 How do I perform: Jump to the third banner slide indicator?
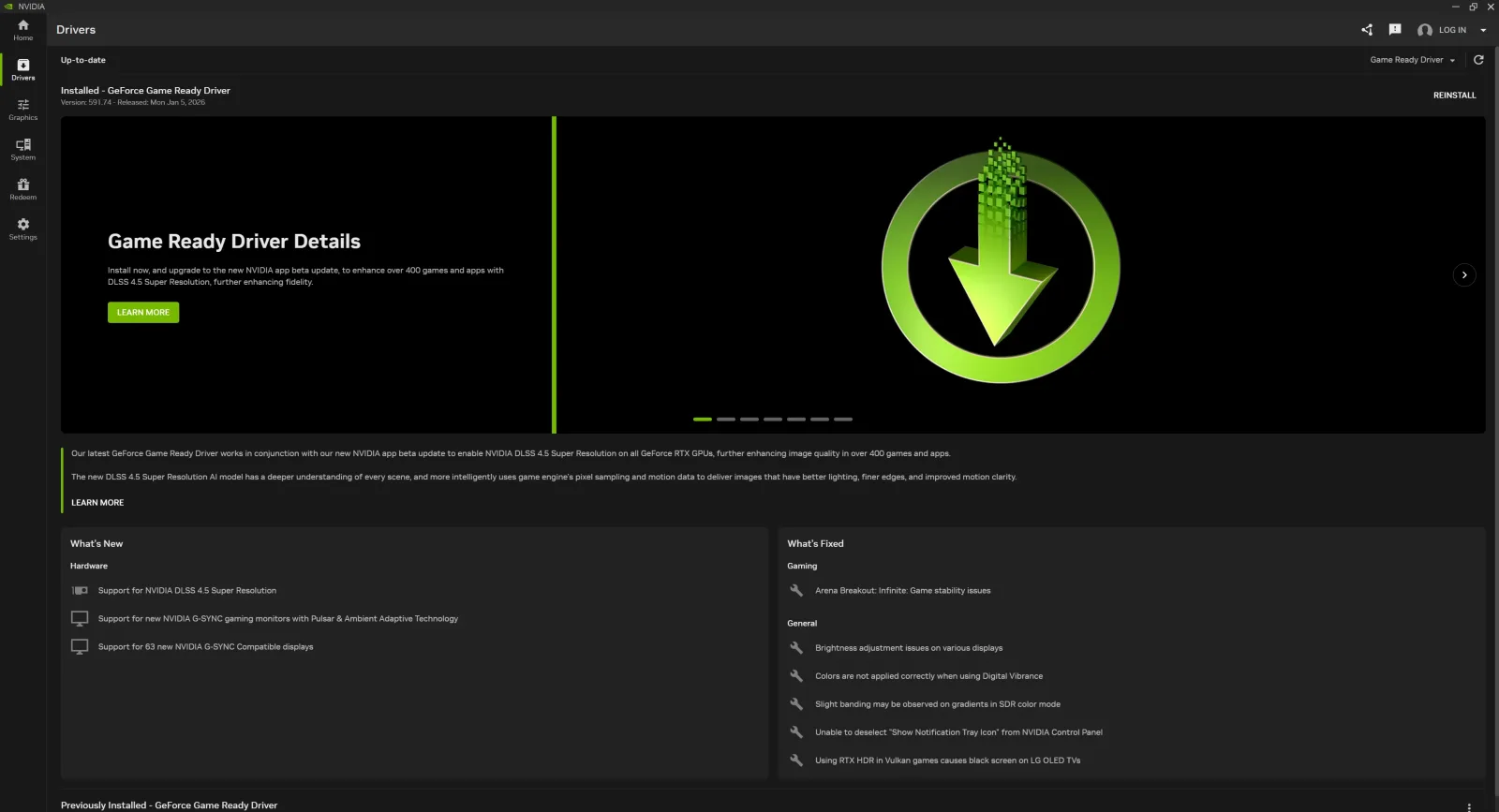749,420
